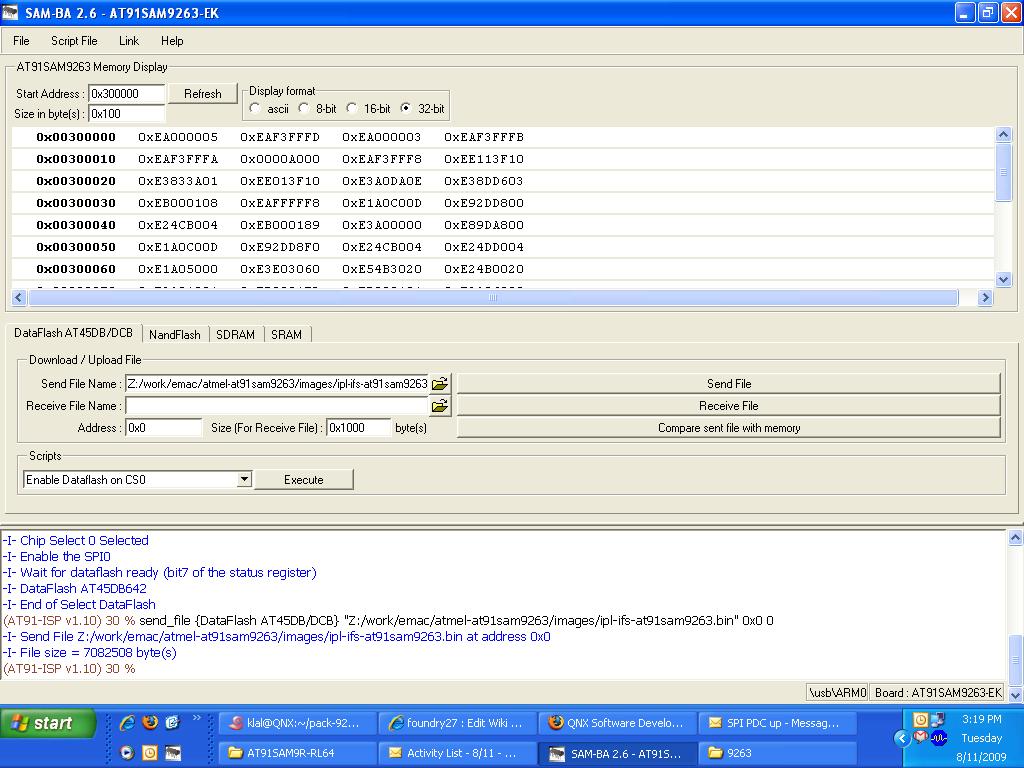This screenshot has width=1024, height=768.
Task: Open the Script File menu
Action: [x=74, y=41]
